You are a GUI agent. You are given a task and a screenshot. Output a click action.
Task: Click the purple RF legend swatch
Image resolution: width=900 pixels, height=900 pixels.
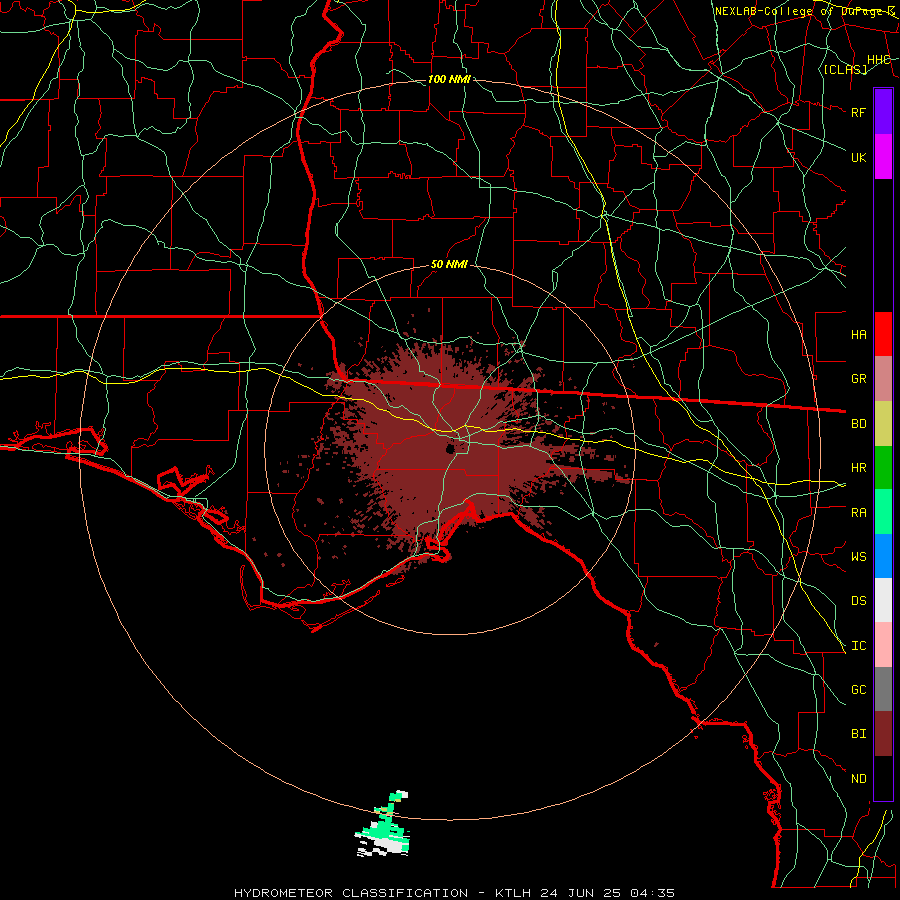(883, 112)
